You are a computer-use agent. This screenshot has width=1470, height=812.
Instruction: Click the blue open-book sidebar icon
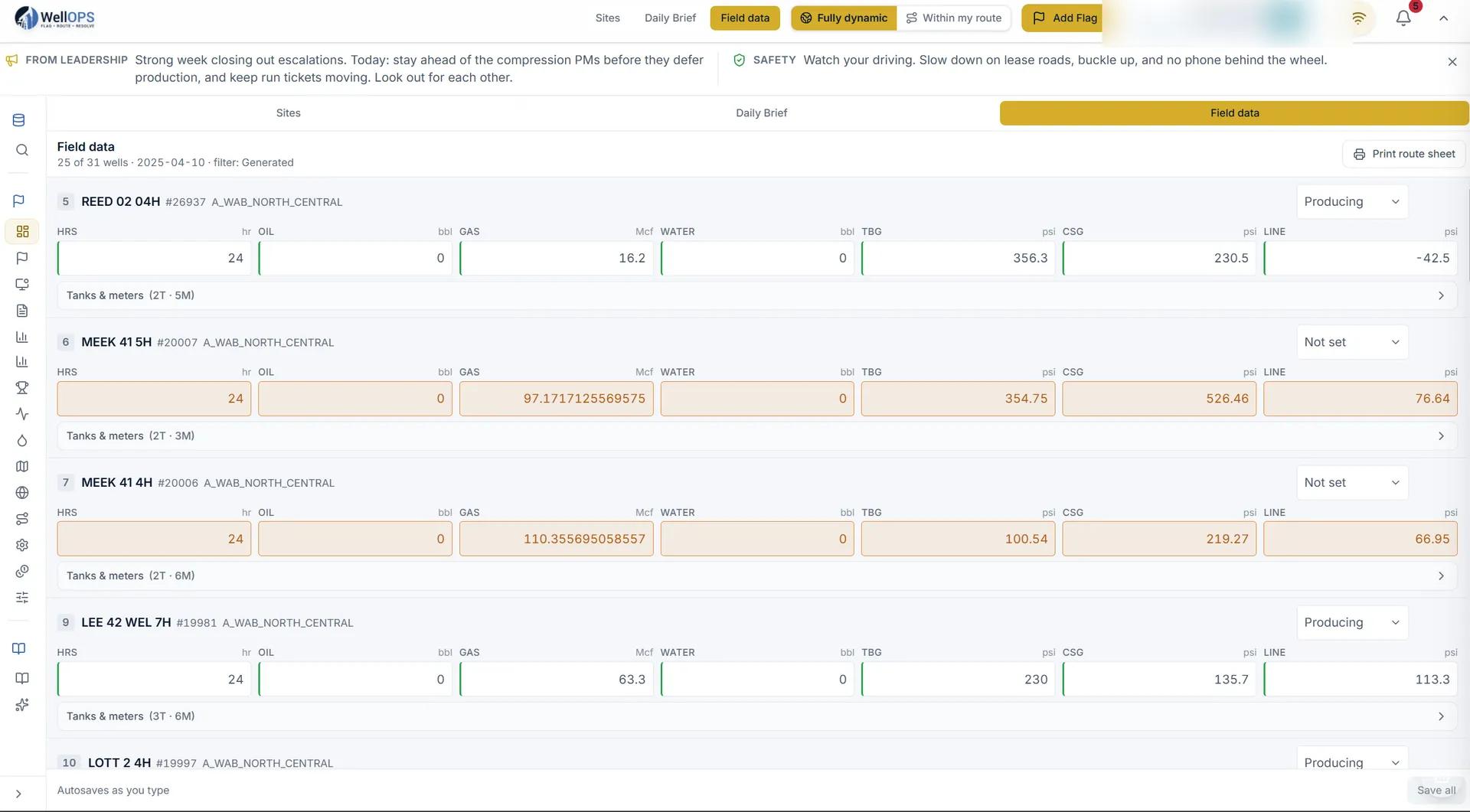pyautogui.click(x=19, y=648)
